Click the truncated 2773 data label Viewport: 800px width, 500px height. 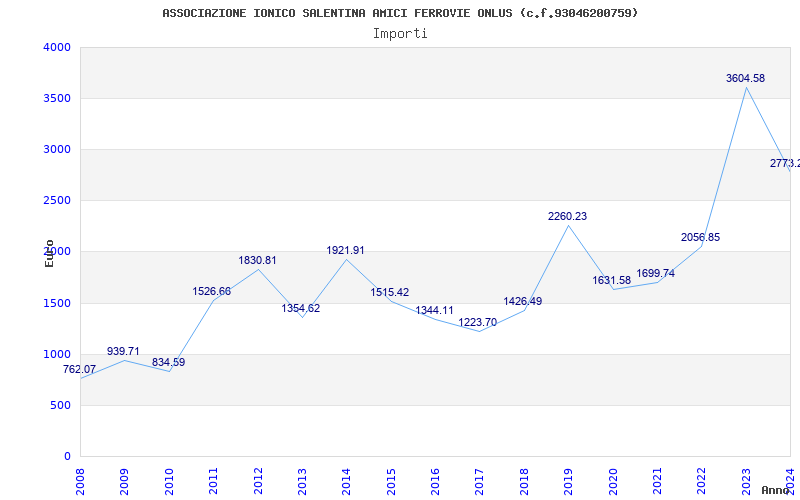tap(785, 164)
